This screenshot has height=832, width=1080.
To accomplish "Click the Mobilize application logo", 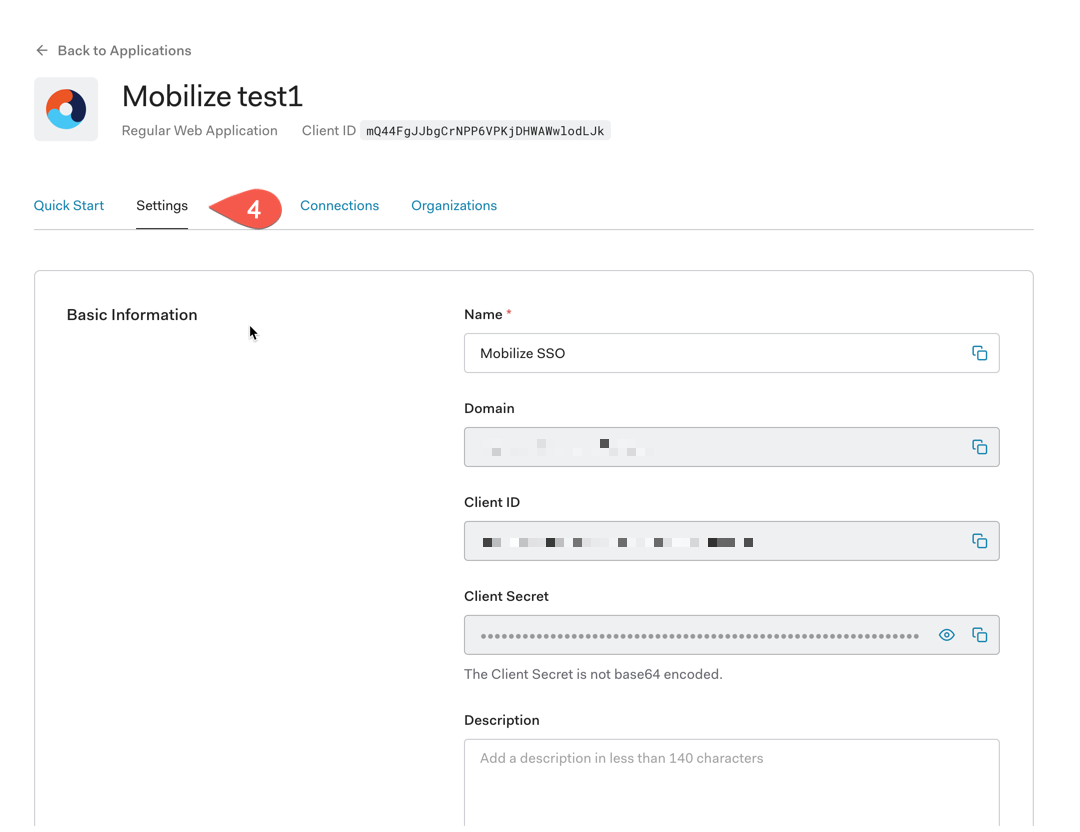I will 66,109.
